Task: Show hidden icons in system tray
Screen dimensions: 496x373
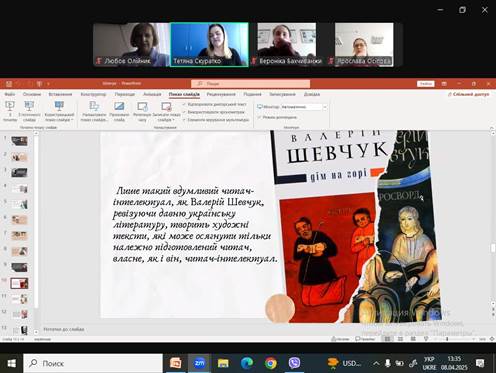Action: pos(376,363)
